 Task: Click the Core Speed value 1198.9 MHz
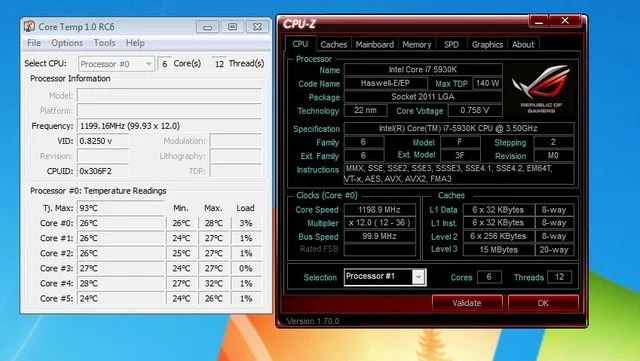point(380,210)
